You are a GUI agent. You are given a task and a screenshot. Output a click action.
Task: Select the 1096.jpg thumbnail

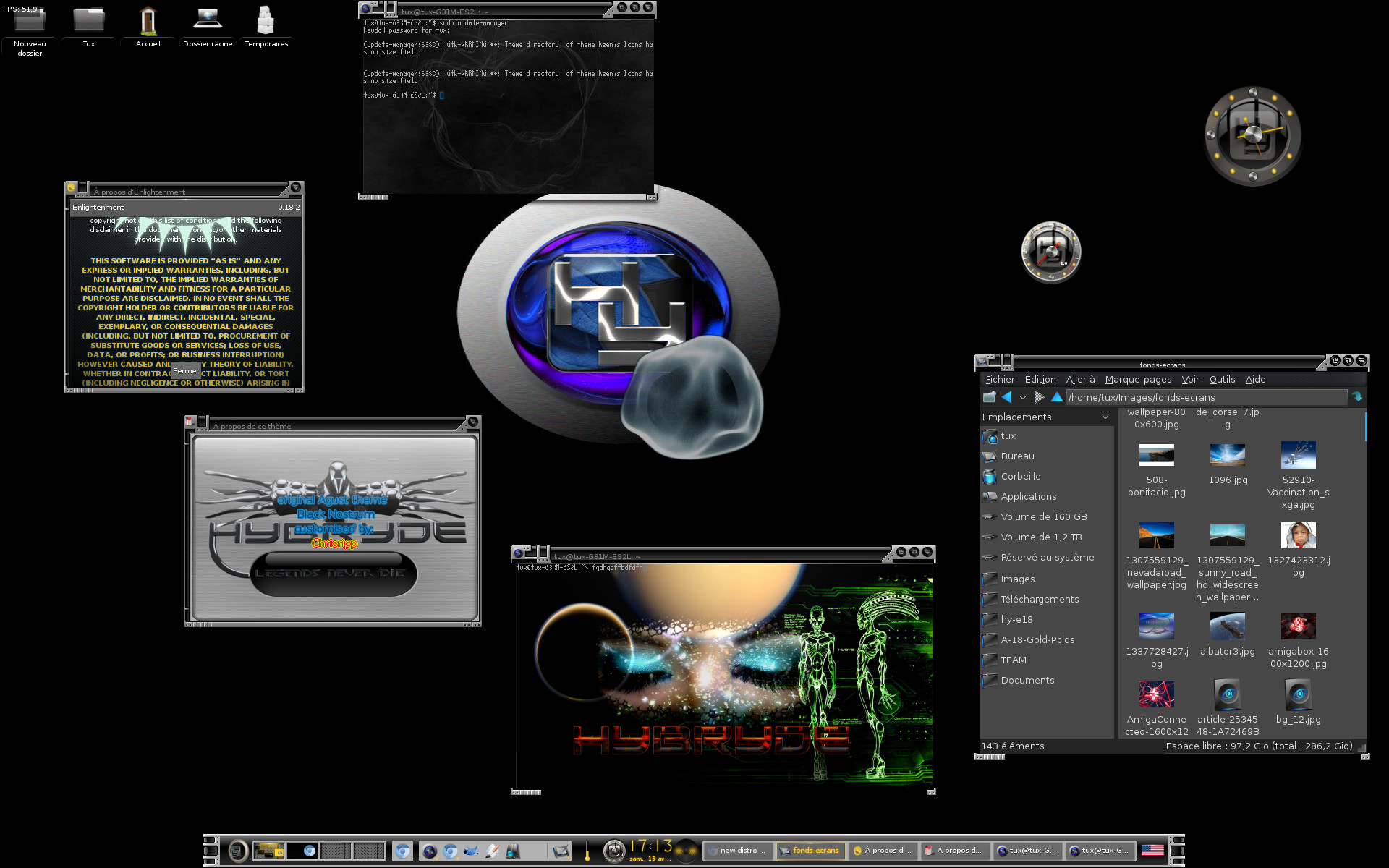pos(1228,455)
